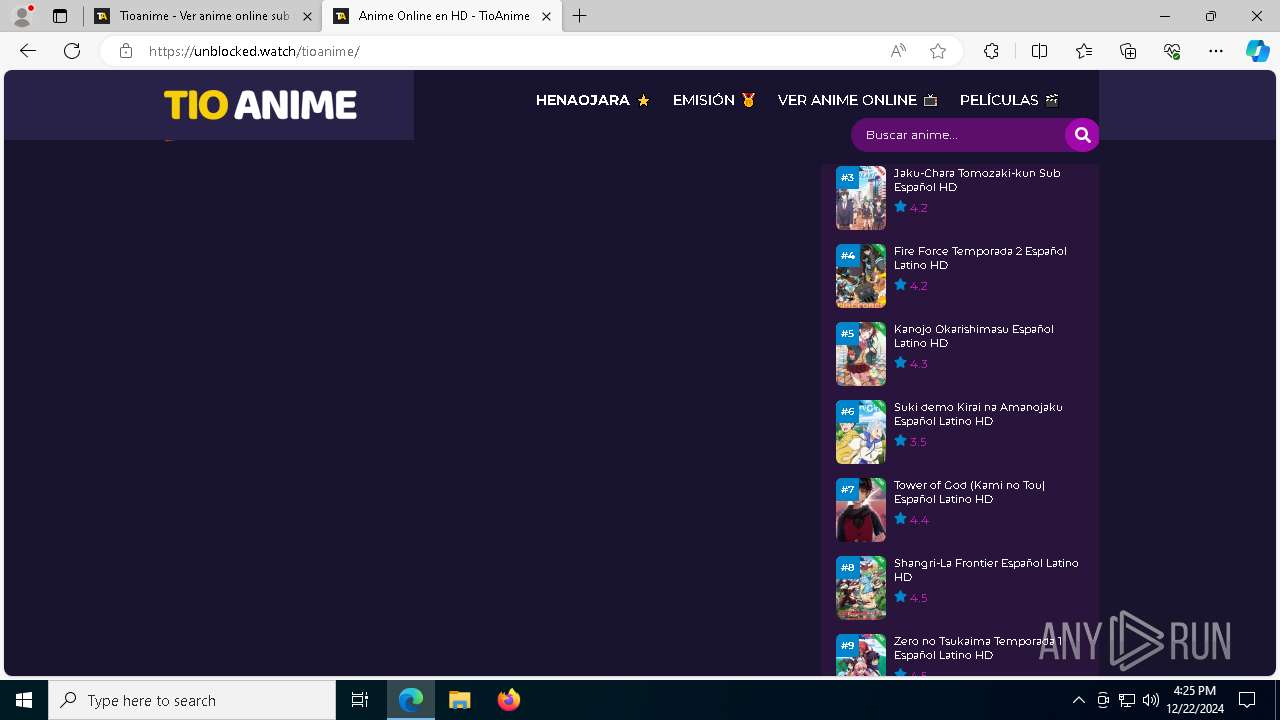Click the 4.3 rating of Kanojo Okarishimasu

coord(911,364)
